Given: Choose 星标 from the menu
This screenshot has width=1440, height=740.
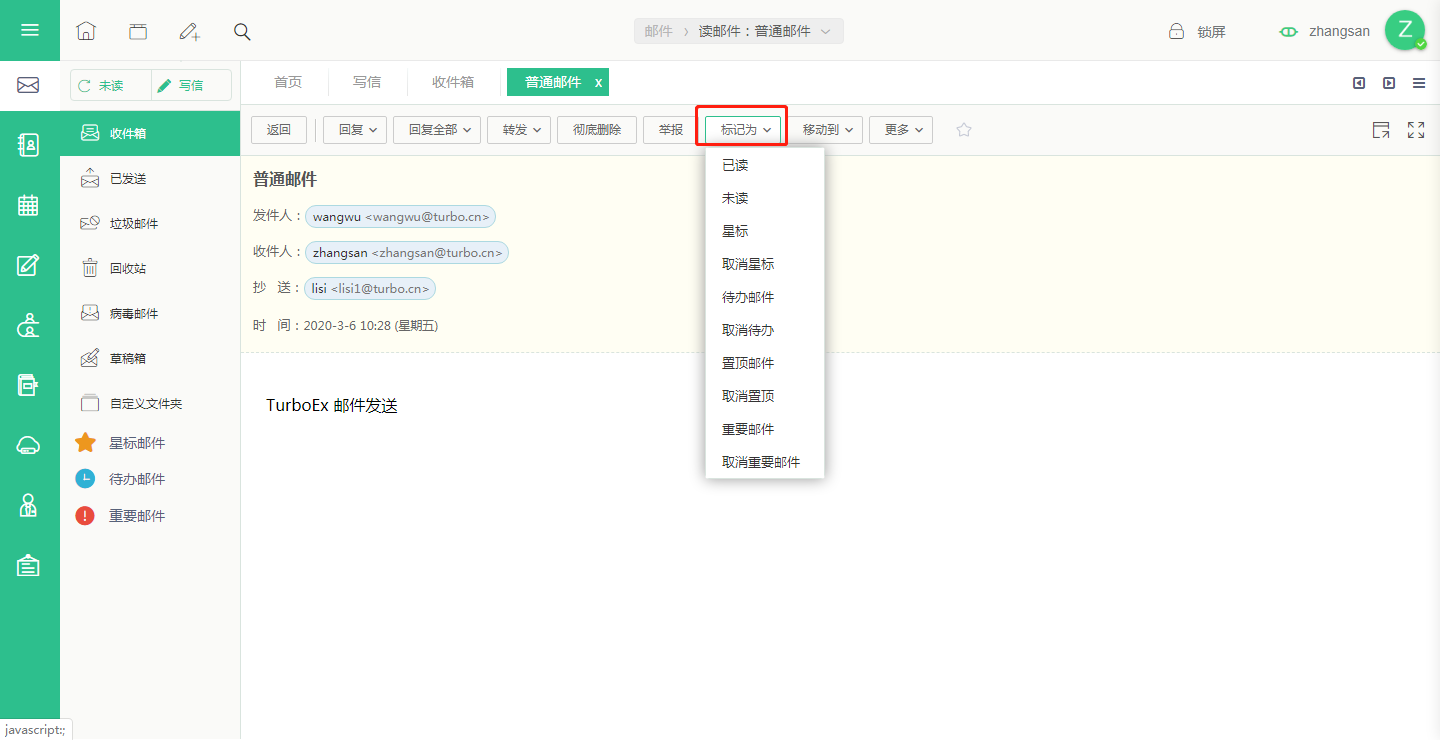Looking at the screenshot, I should (x=765, y=231).
